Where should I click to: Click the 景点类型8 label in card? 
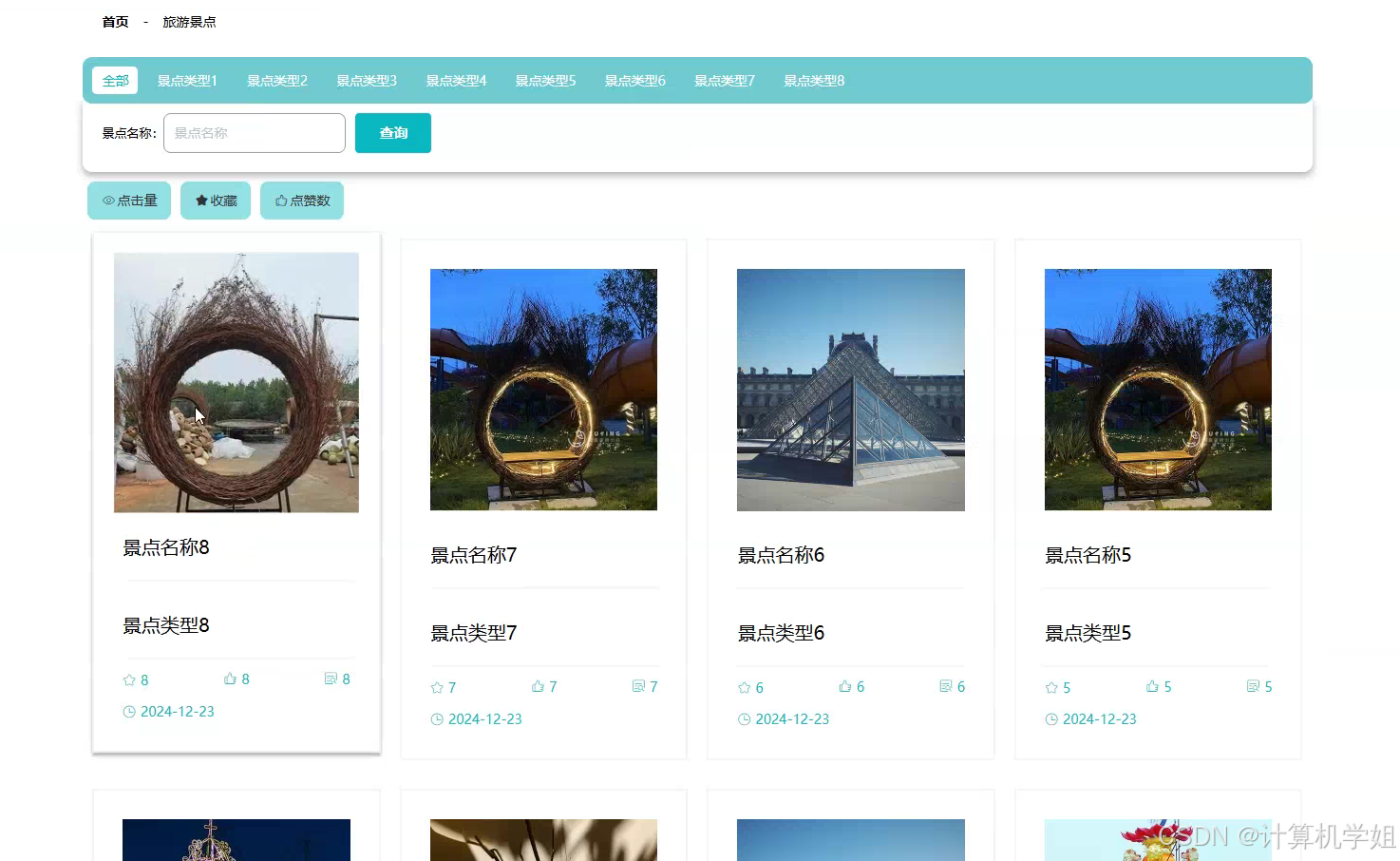tap(166, 625)
